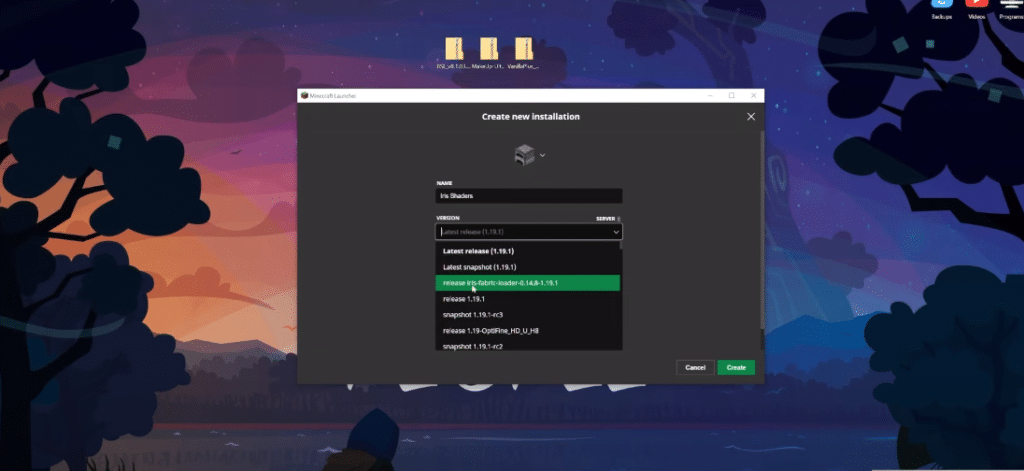Image resolution: width=1024 pixels, height=471 pixels.
Task: Maximize the Minecraft Launcher window
Action: pos(731,95)
